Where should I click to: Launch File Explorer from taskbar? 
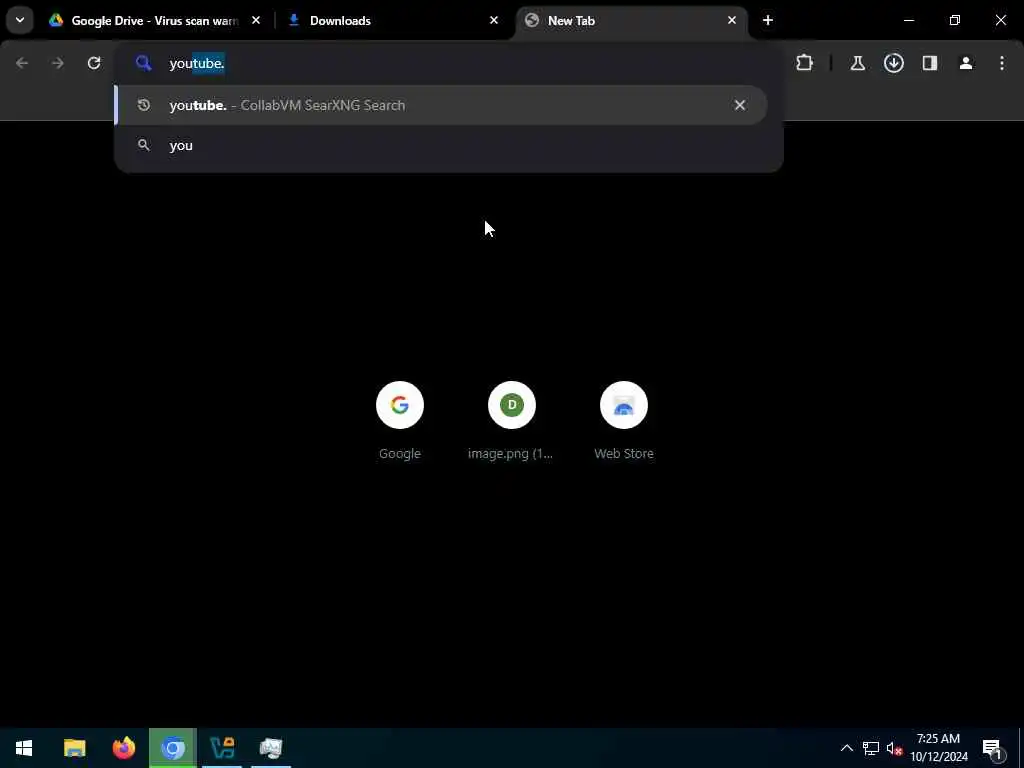click(x=74, y=748)
